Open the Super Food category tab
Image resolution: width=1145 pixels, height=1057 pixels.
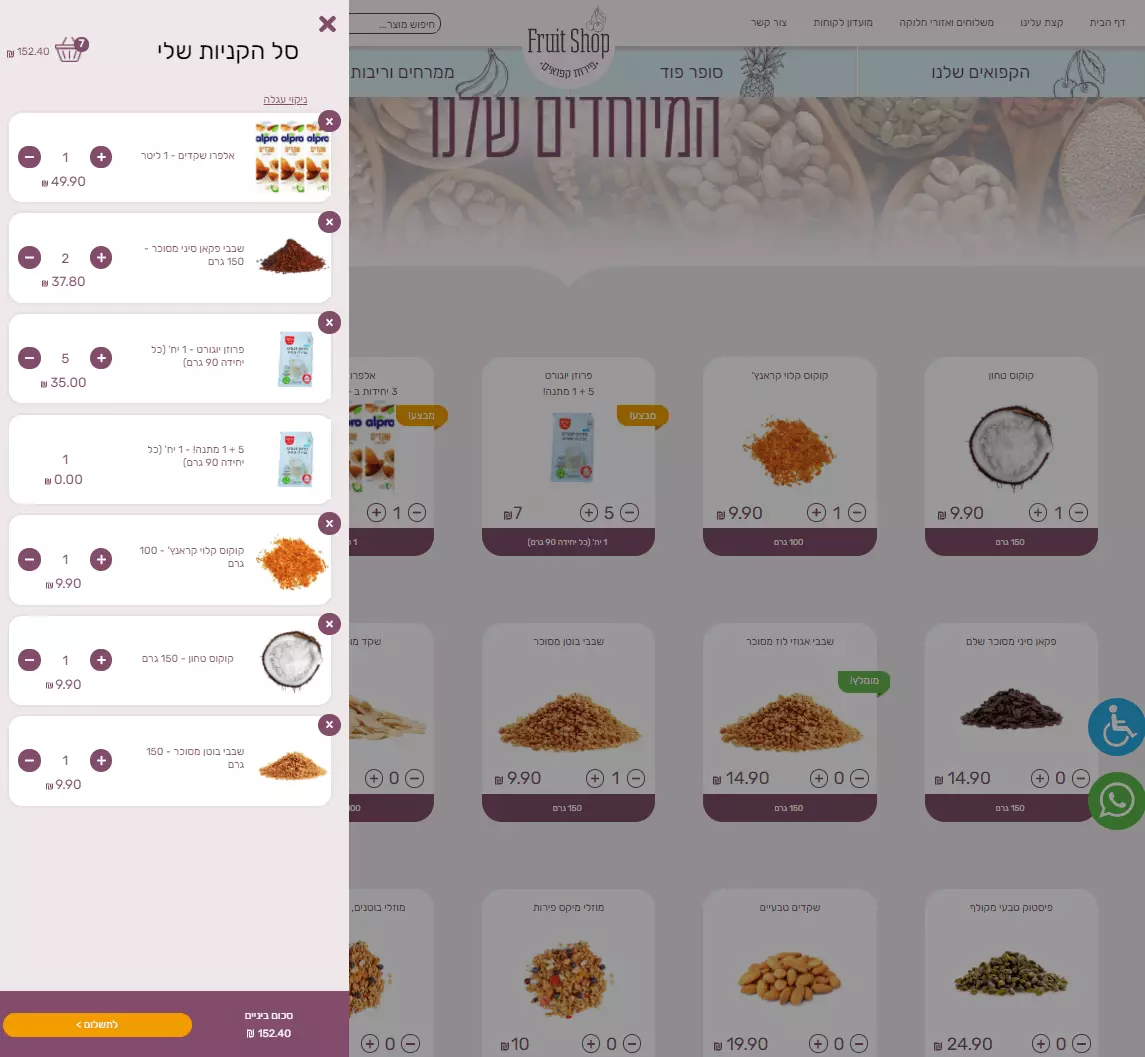[691, 72]
